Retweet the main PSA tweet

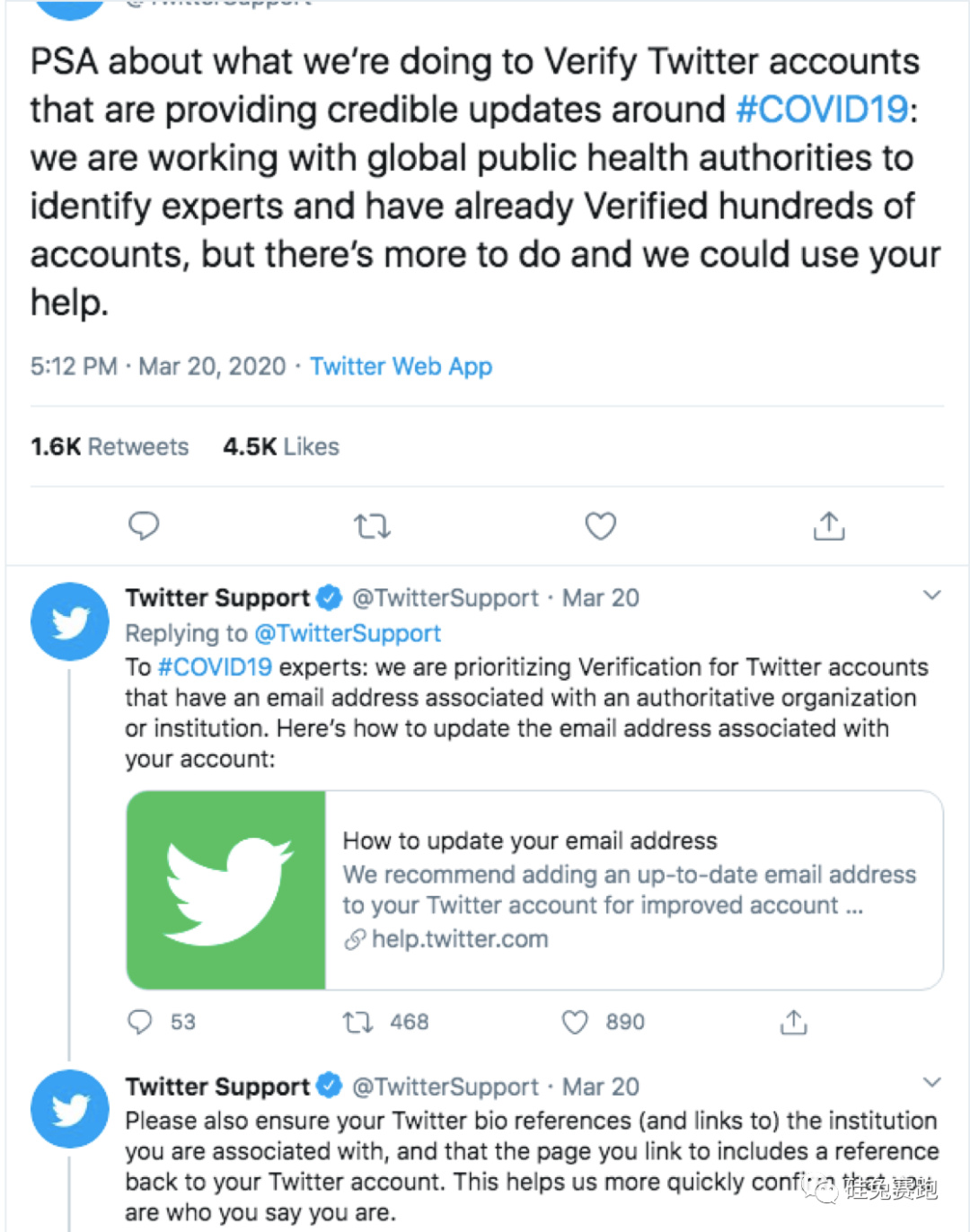[372, 525]
